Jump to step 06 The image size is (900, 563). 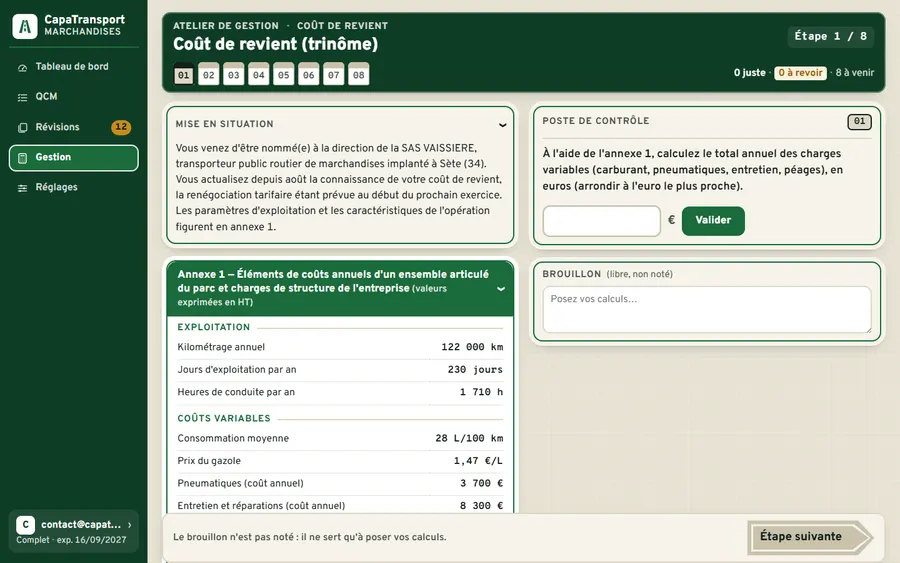[309, 74]
